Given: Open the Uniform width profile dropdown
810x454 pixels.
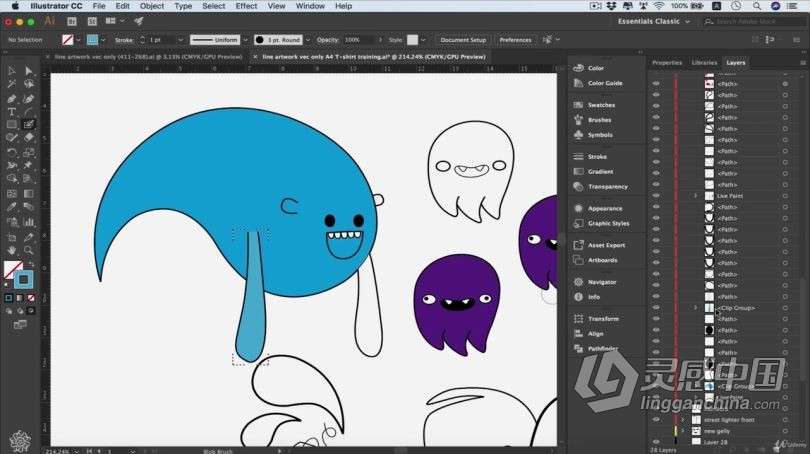Looking at the screenshot, I should click(x=245, y=40).
